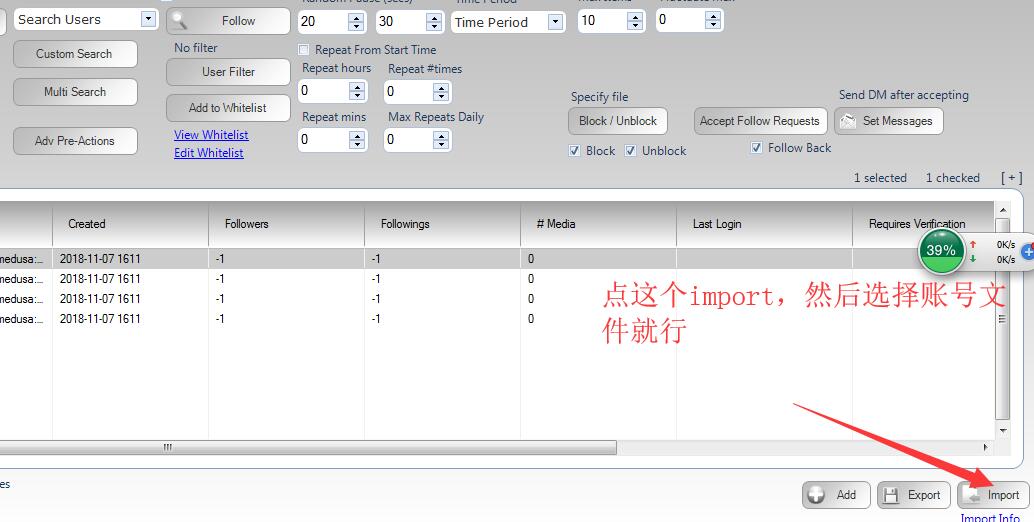Uncheck the Block checkbox
Image resolution: width=1034 pixels, height=522 pixels.
574,151
